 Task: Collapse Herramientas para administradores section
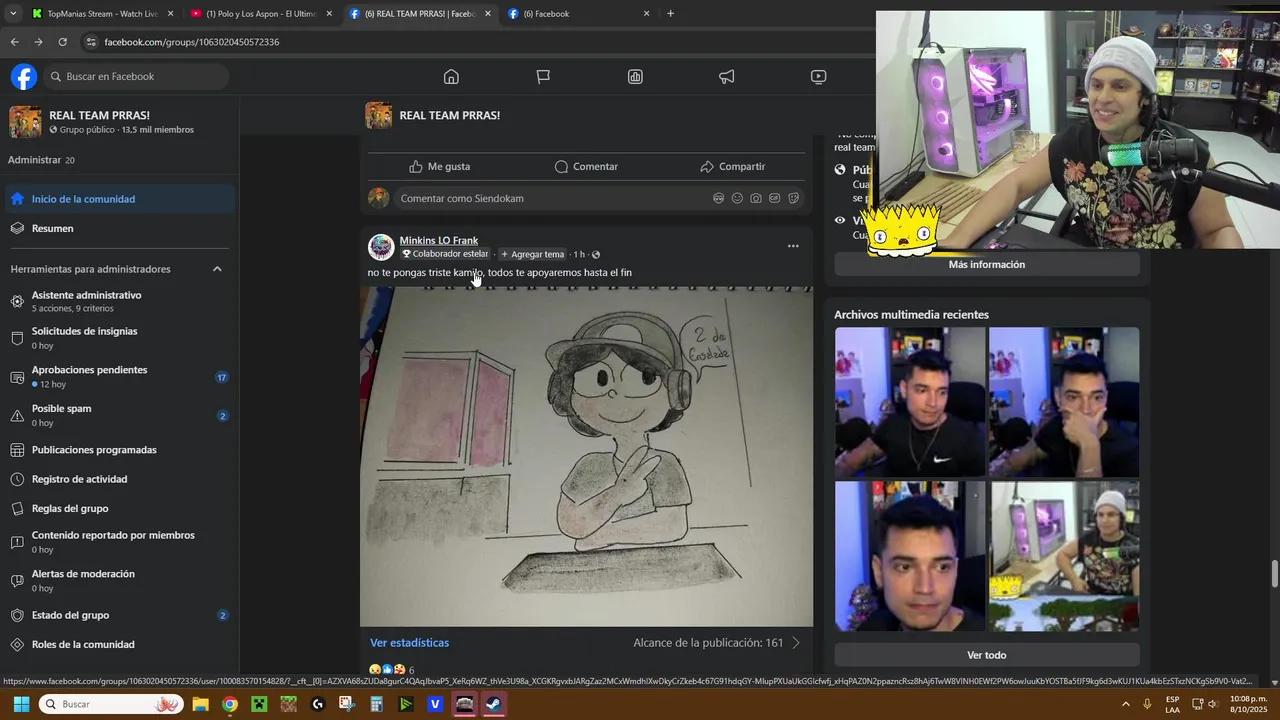coord(217,269)
